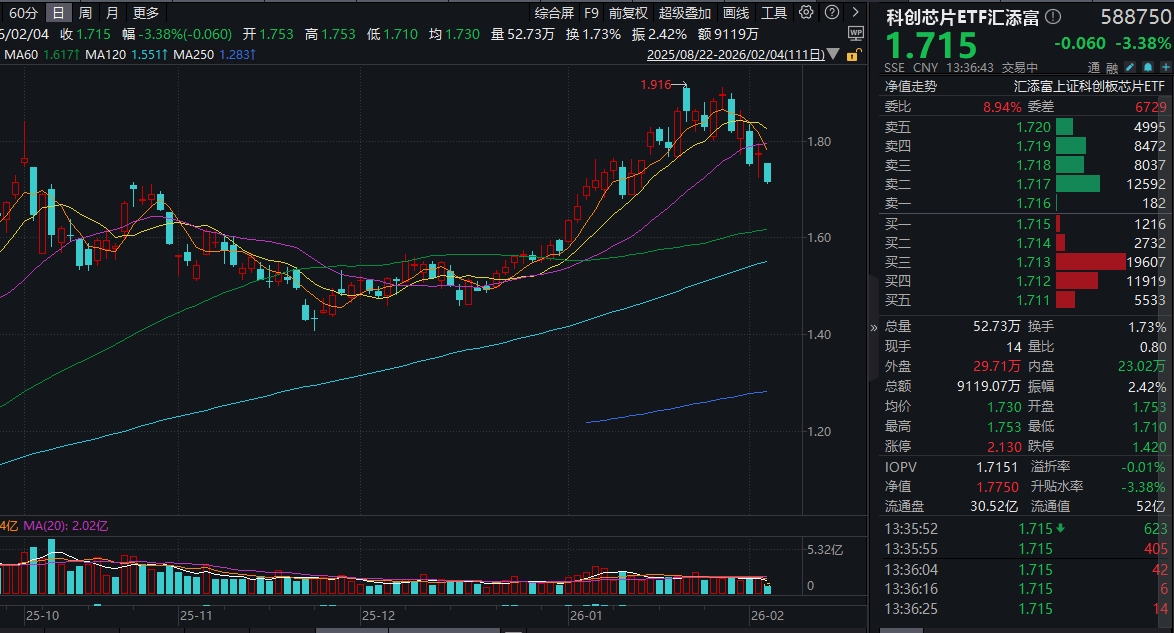This screenshot has height=633, width=1174.
Task: Open 更多 periods menu
Action: click(x=146, y=13)
